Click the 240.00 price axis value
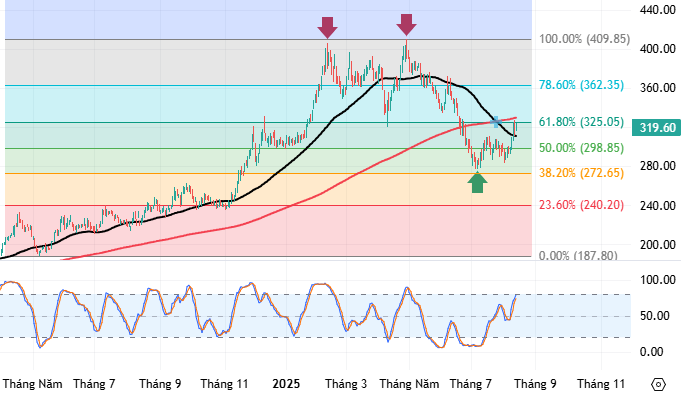 (x=658, y=205)
